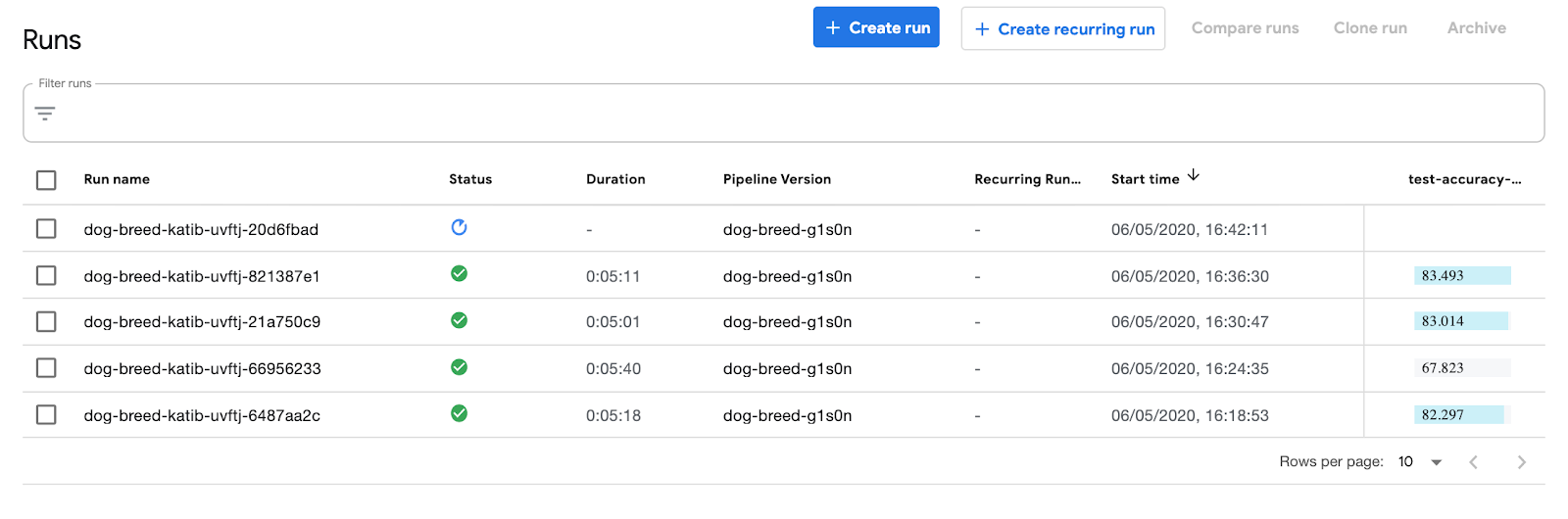
Task: Open run dog-breed-katib-uvftj-821387e1
Action: [x=202, y=276]
